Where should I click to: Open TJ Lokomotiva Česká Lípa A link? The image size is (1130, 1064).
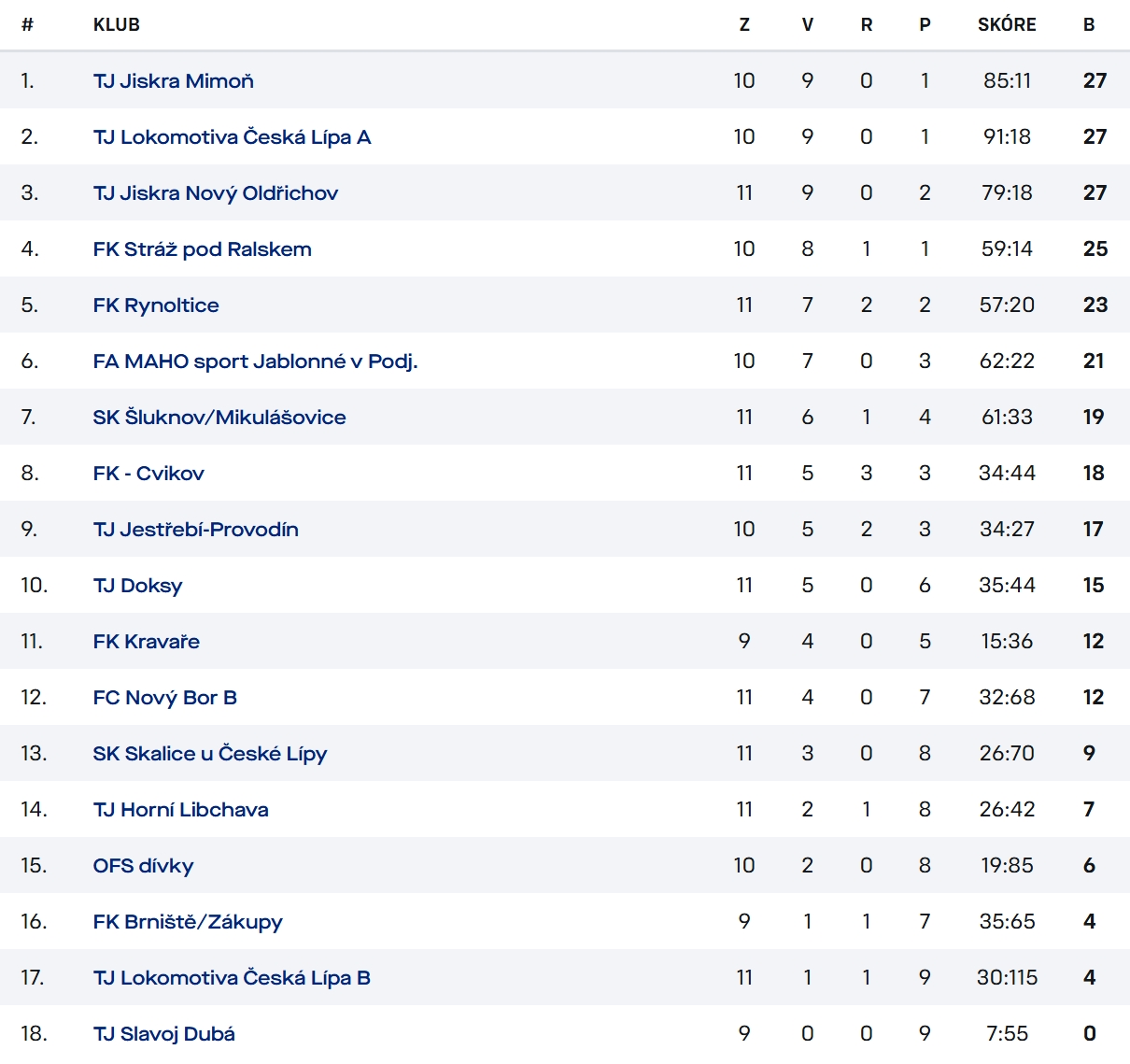tap(232, 137)
